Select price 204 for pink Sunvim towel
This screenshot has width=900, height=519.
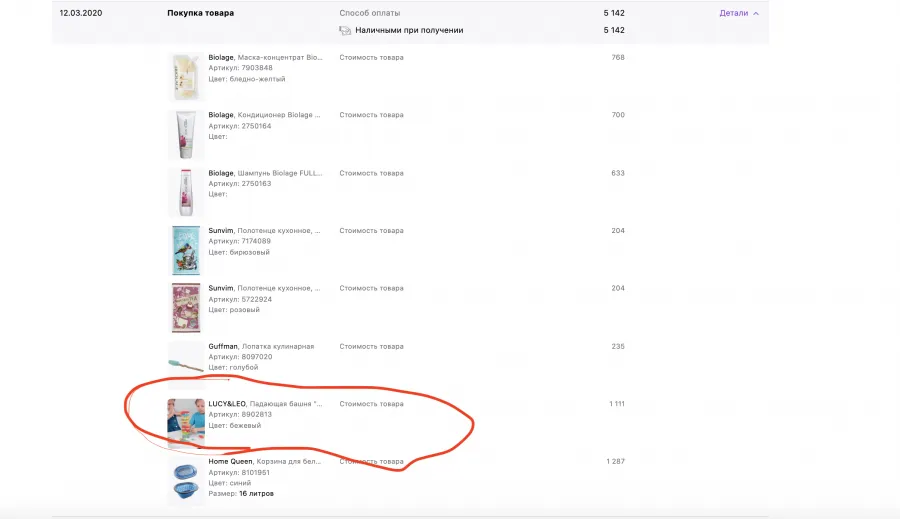pos(618,288)
